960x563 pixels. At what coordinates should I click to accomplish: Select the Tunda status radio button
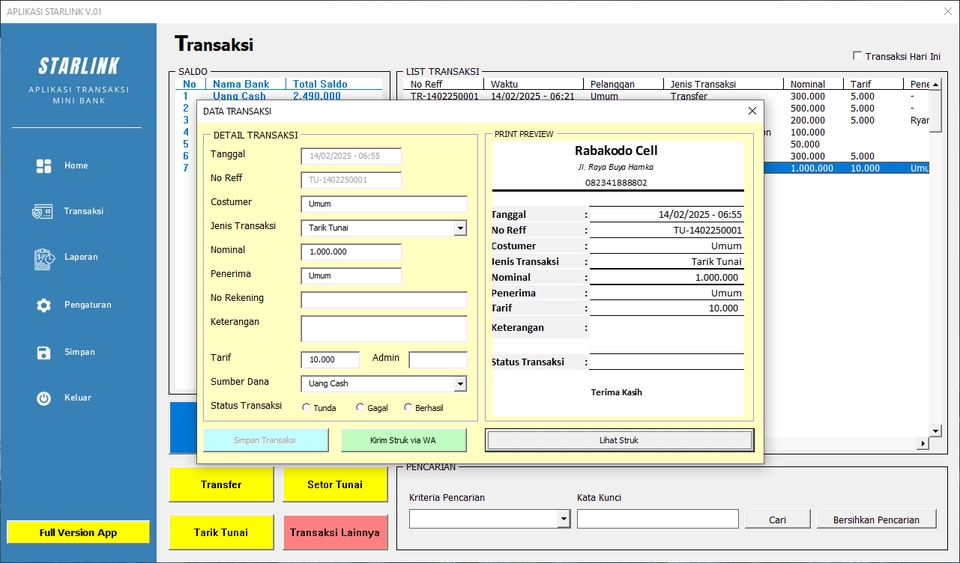(306, 408)
